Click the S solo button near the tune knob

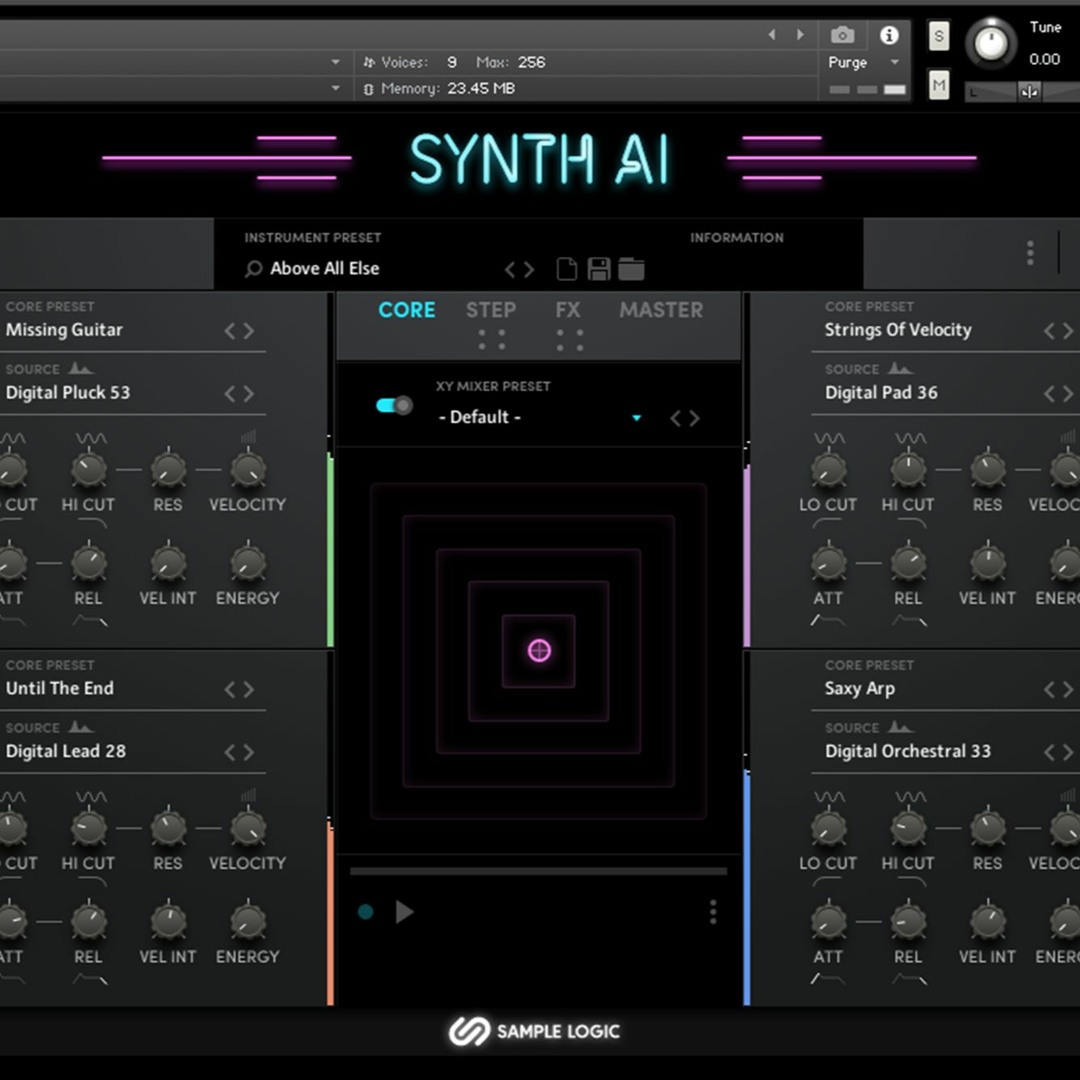(x=938, y=35)
